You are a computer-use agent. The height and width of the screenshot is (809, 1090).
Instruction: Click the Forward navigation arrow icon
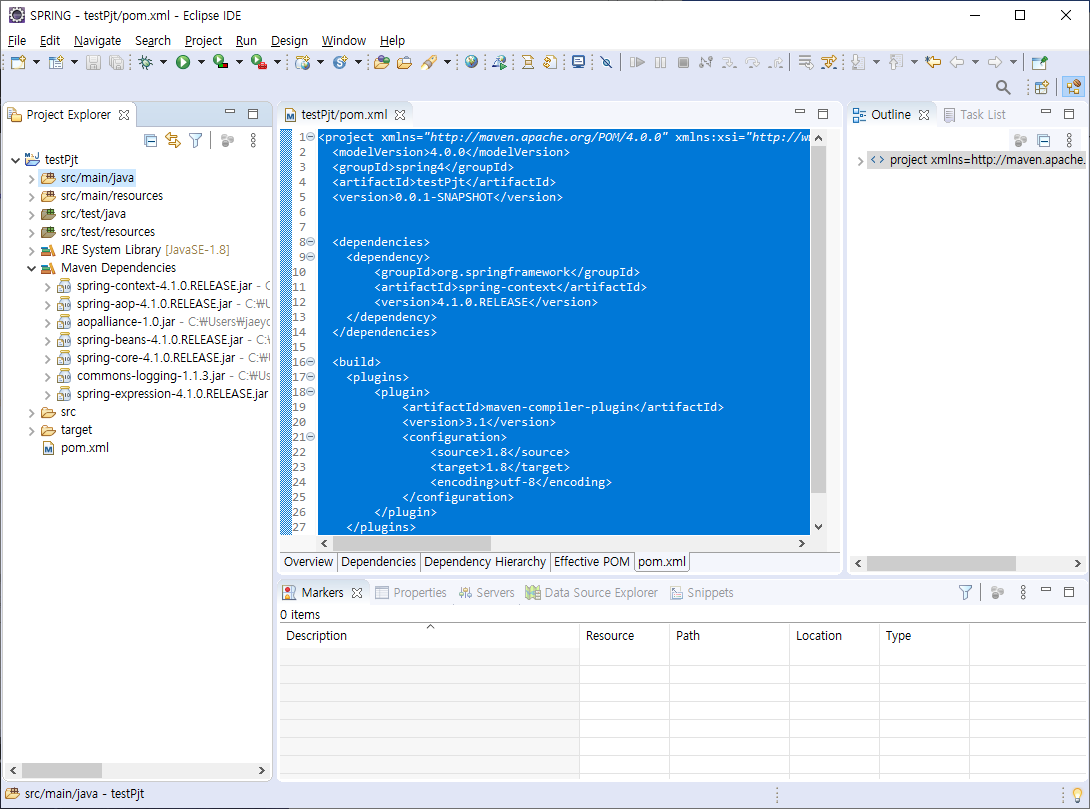(995, 63)
